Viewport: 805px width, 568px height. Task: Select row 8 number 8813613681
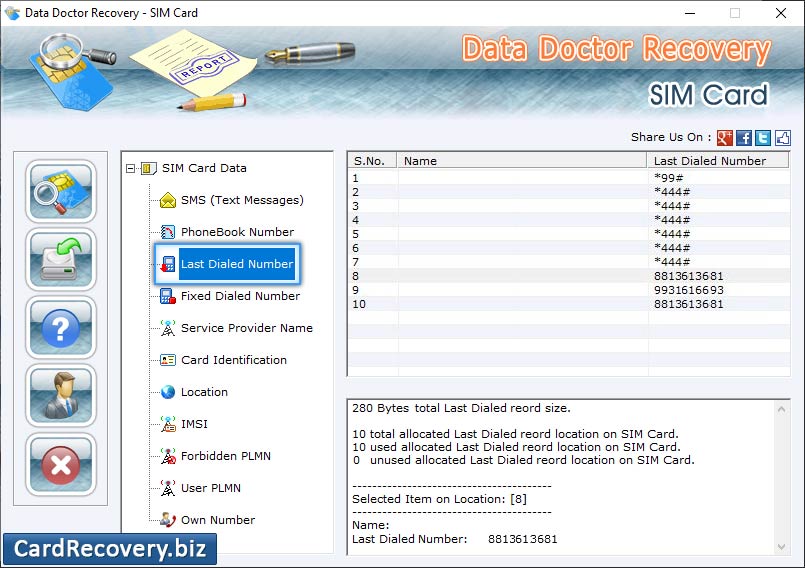(569, 276)
